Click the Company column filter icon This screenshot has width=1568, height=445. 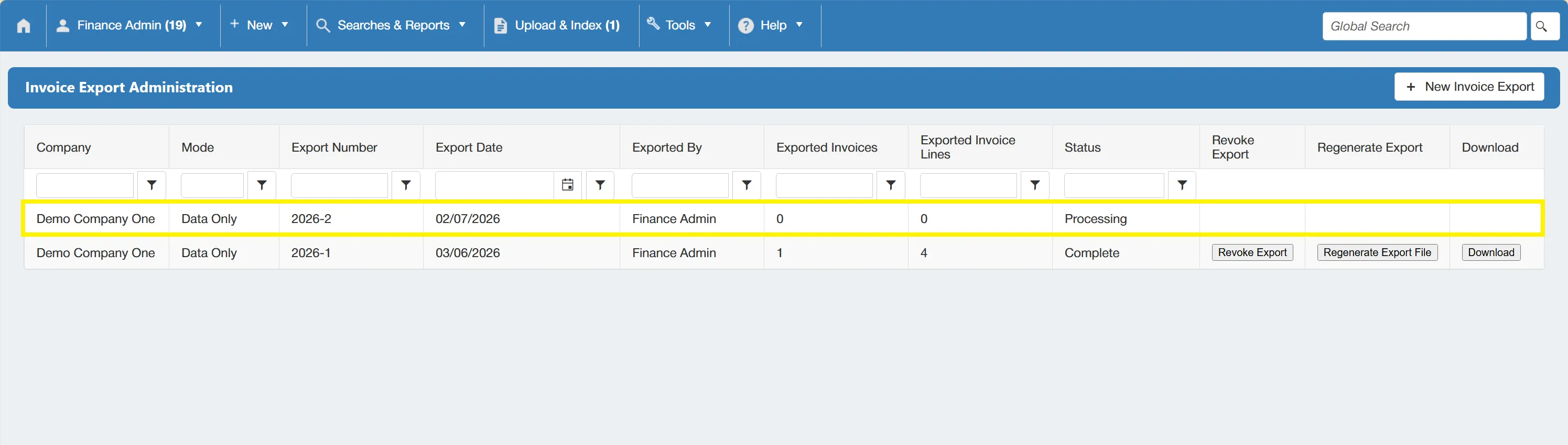pos(152,185)
